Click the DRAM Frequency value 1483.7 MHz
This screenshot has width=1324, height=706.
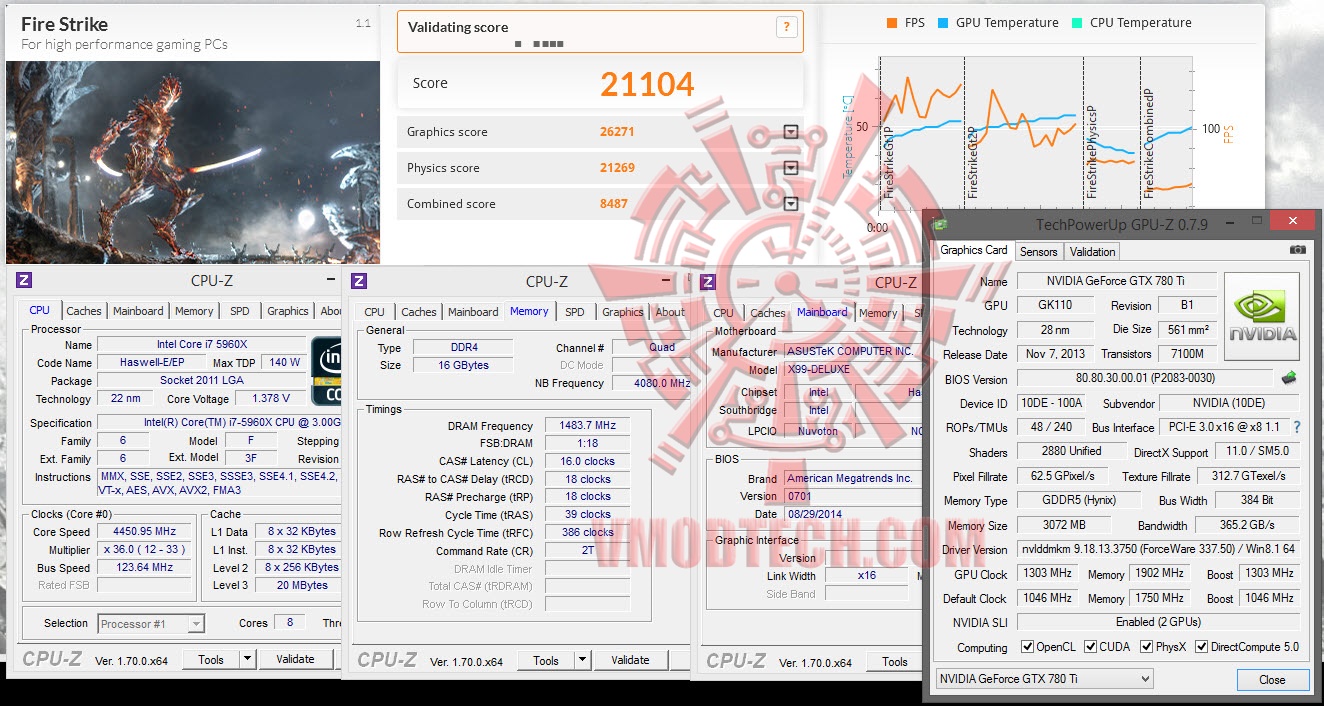(x=588, y=425)
